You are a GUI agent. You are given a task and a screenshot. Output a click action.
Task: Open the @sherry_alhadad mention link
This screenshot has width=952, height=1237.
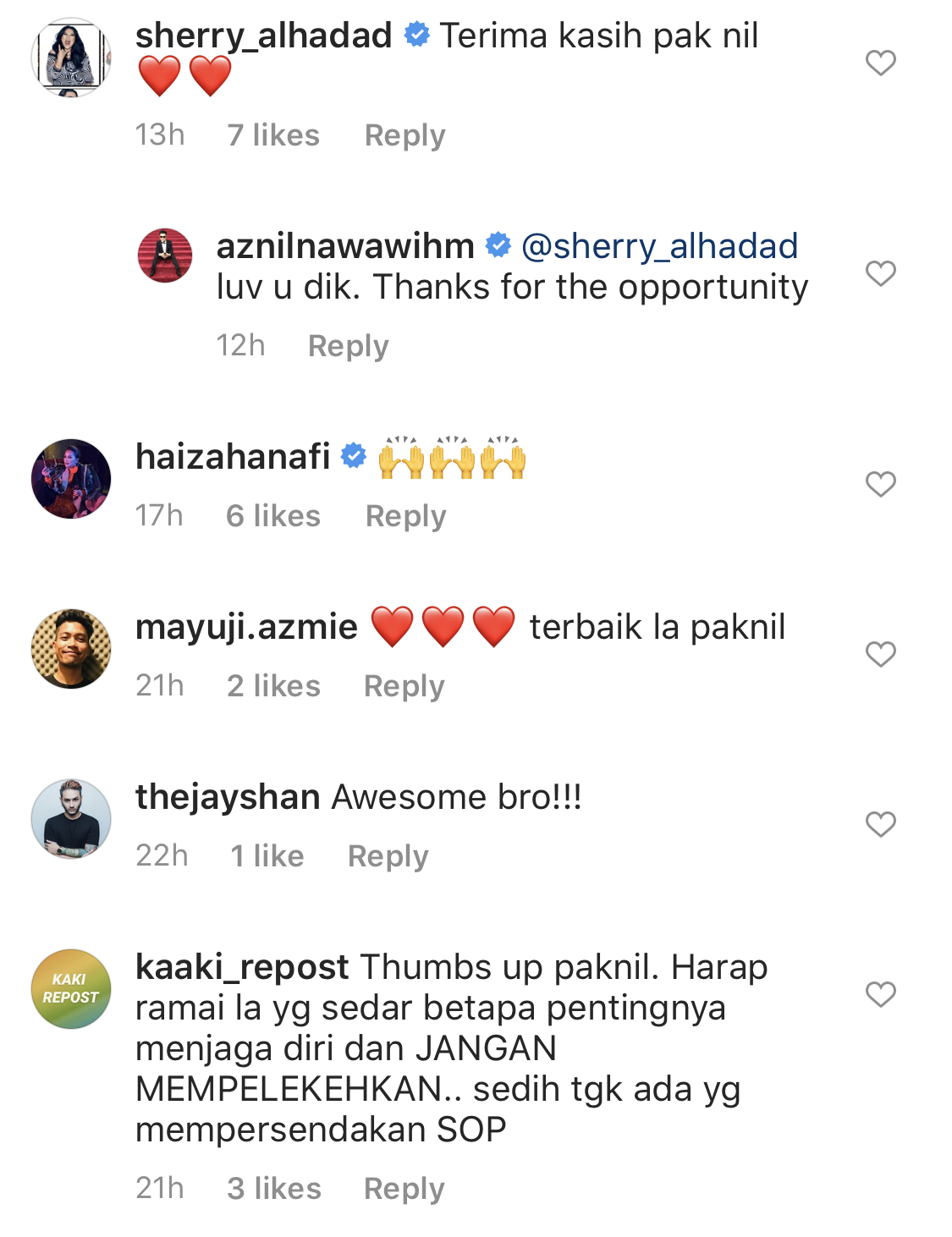pyautogui.click(x=659, y=246)
